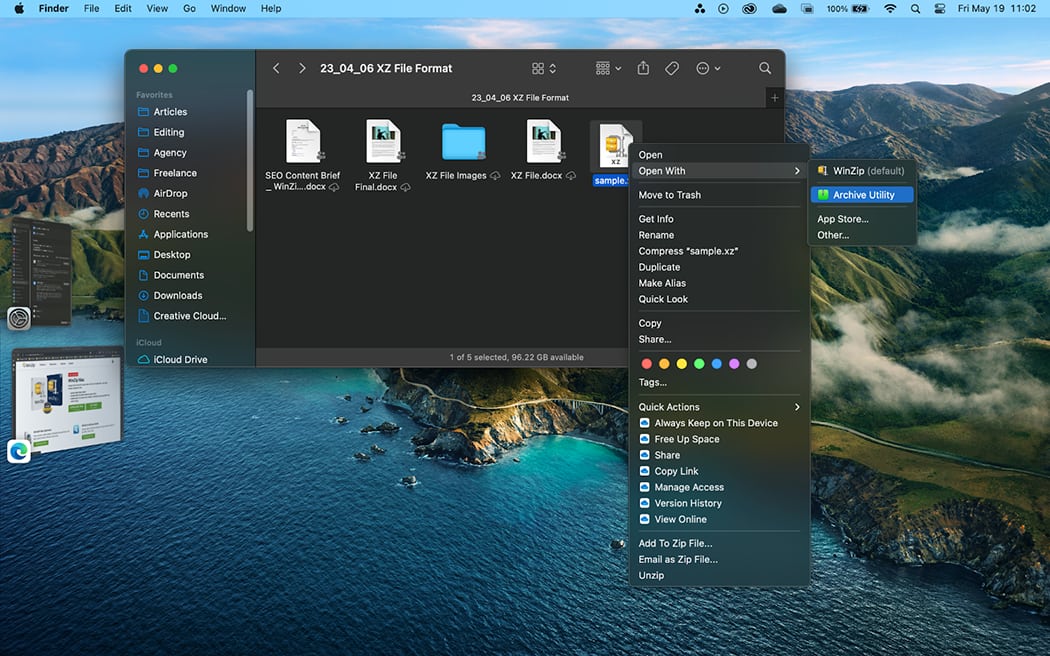1050x656 pixels.
Task: Apply the orange tag color
Action: (664, 363)
